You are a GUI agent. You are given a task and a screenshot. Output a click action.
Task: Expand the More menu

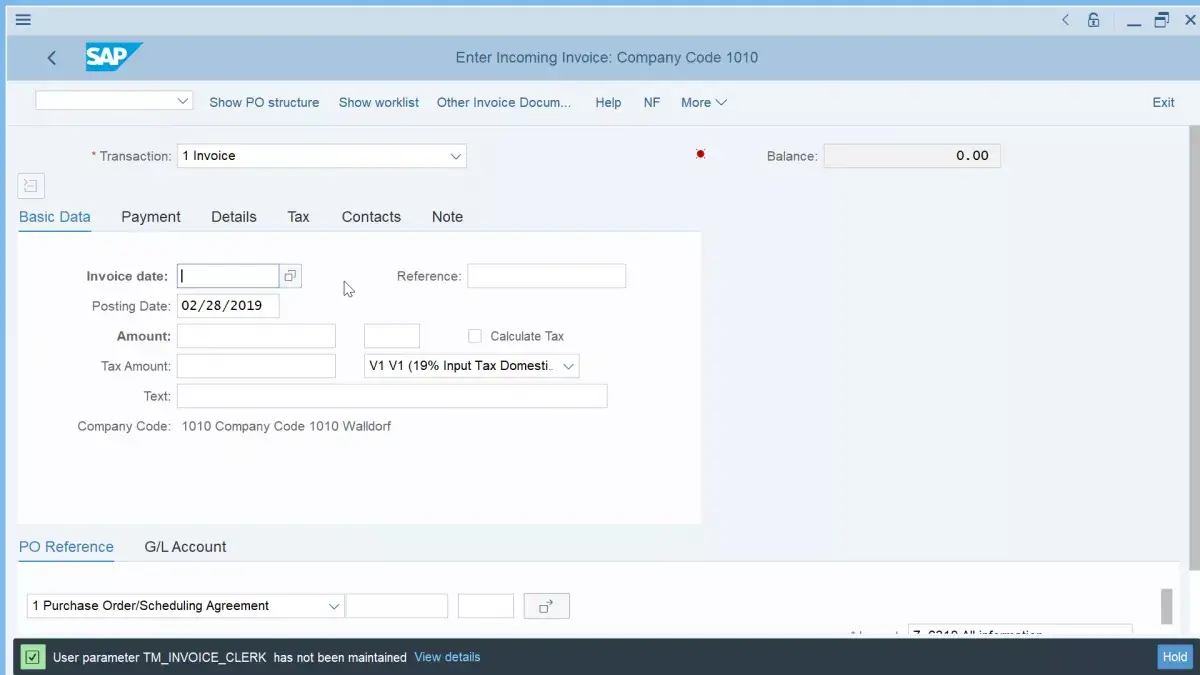click(703, 102)
